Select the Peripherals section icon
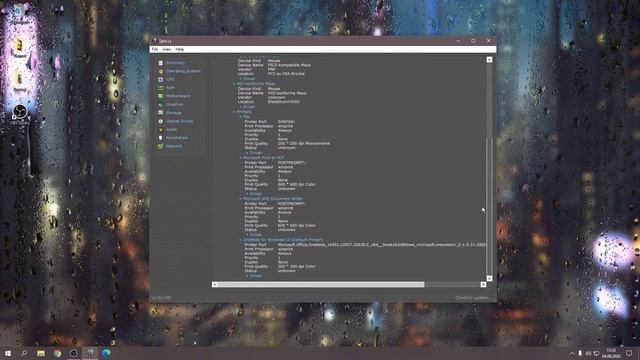This screenshot has height=360, width=640. (160, 138)
